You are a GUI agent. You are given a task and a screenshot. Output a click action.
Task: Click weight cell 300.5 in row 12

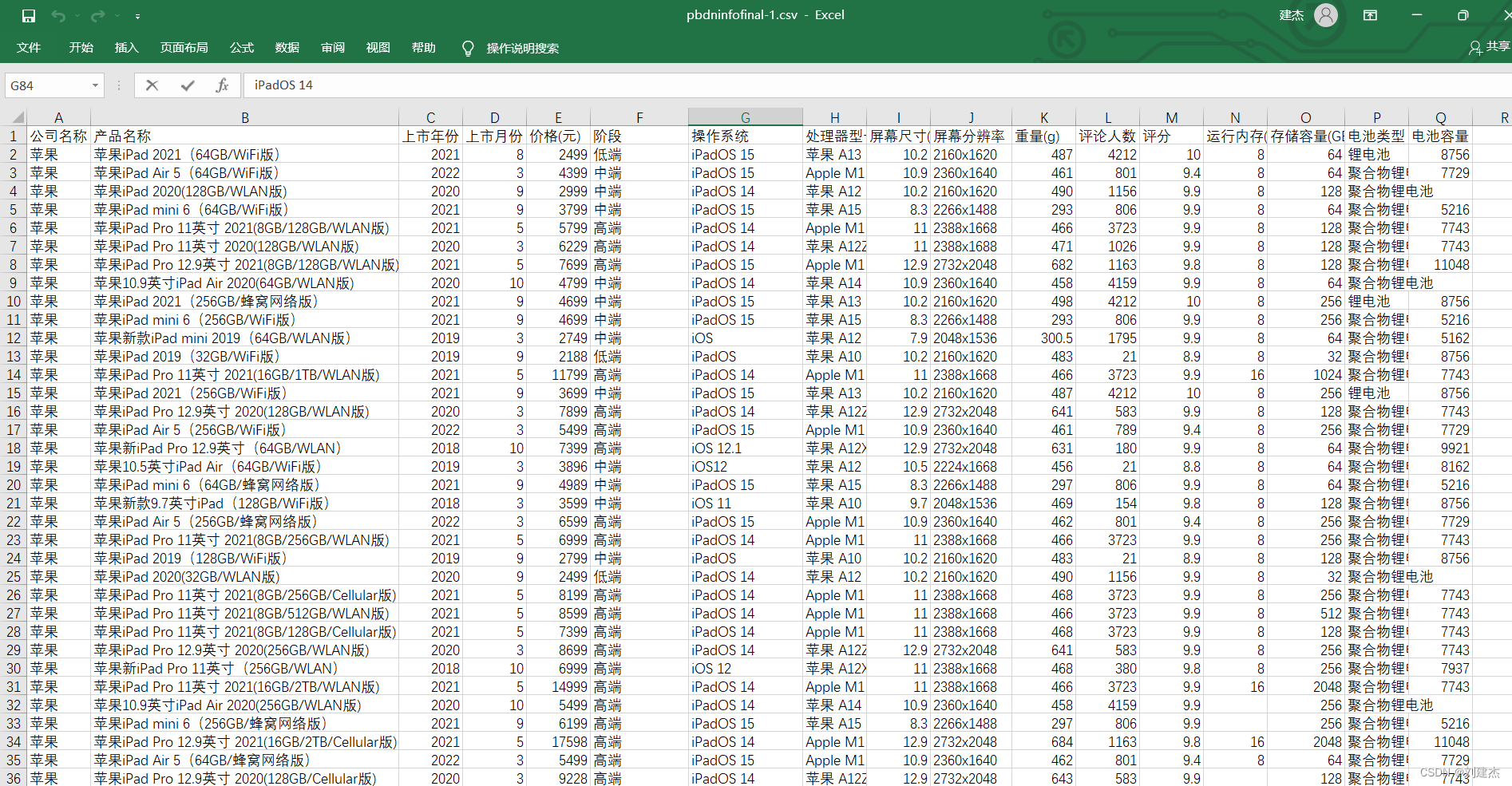1044,338
